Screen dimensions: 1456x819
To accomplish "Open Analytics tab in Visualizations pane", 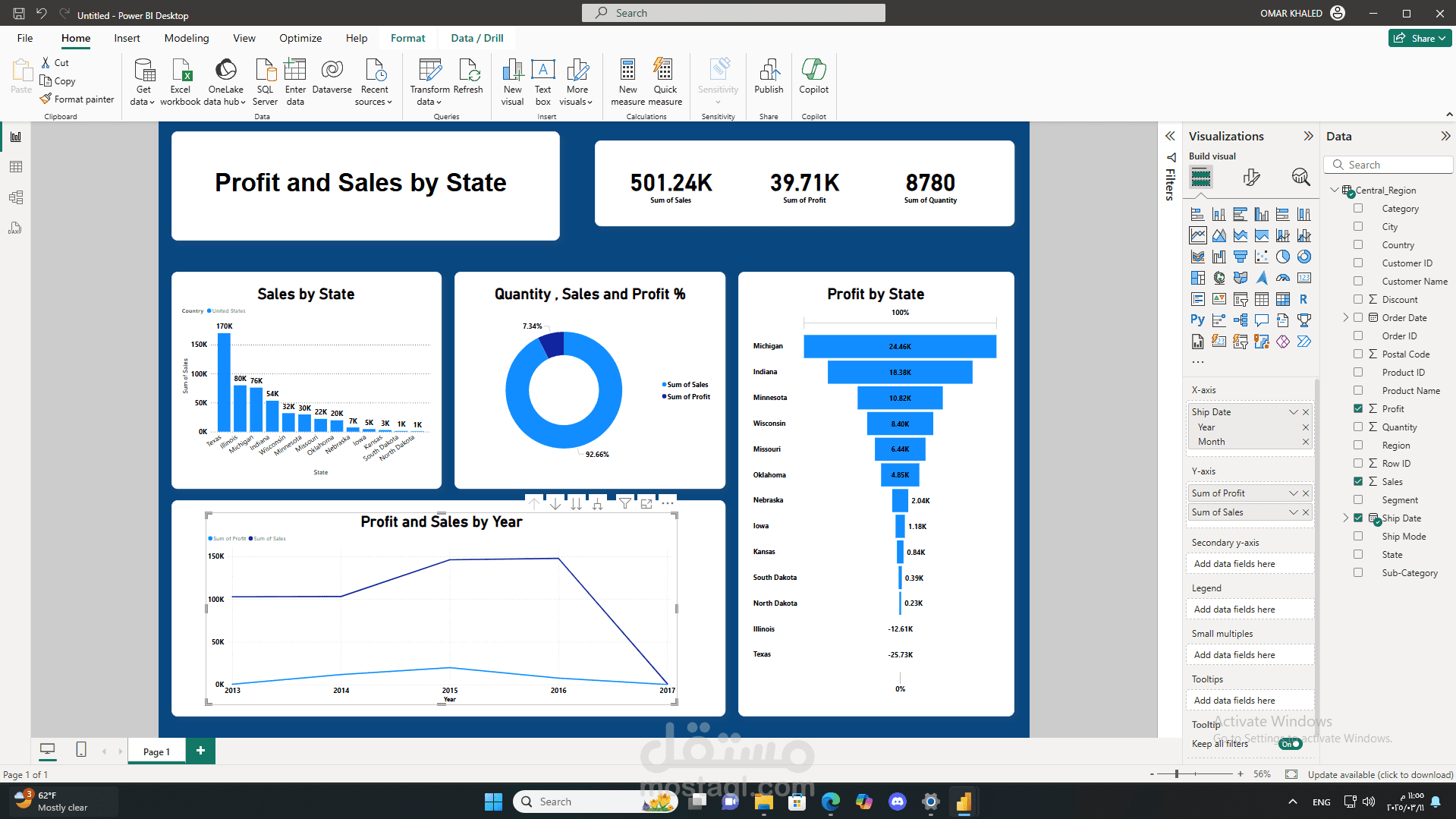I will coord(1300,178).
